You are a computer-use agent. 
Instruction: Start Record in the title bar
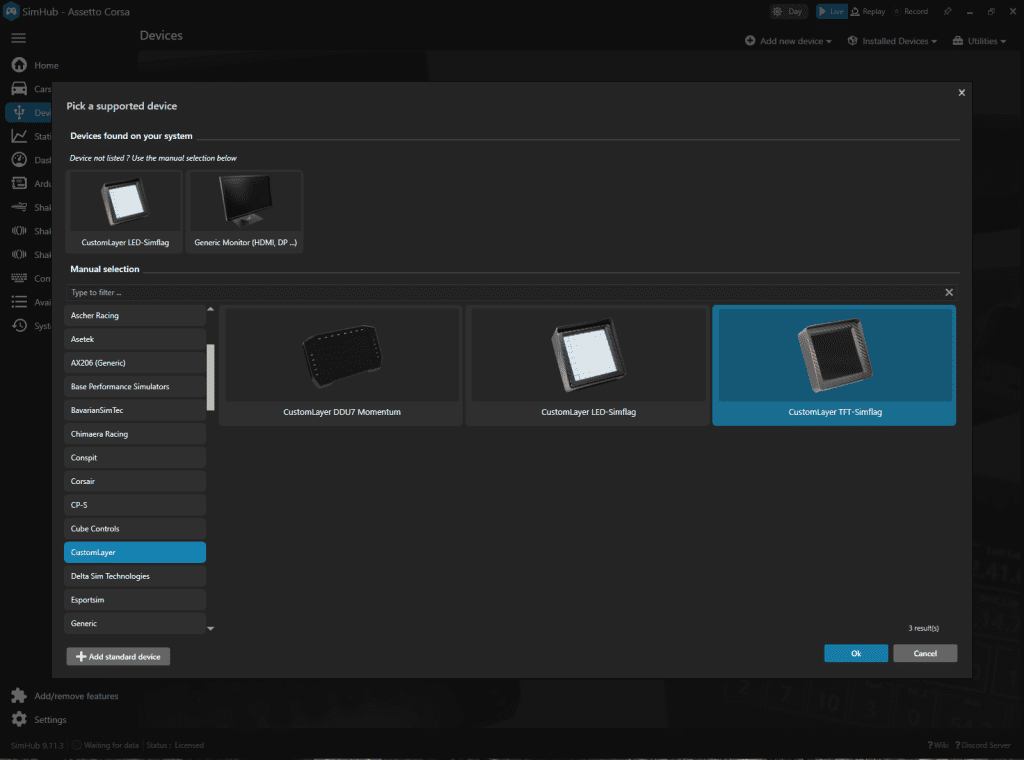[909, 11]
